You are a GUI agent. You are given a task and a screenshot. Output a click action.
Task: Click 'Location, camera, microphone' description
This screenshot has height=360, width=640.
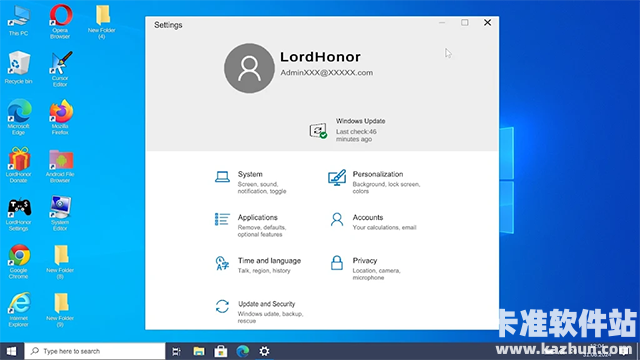[376, 274]
